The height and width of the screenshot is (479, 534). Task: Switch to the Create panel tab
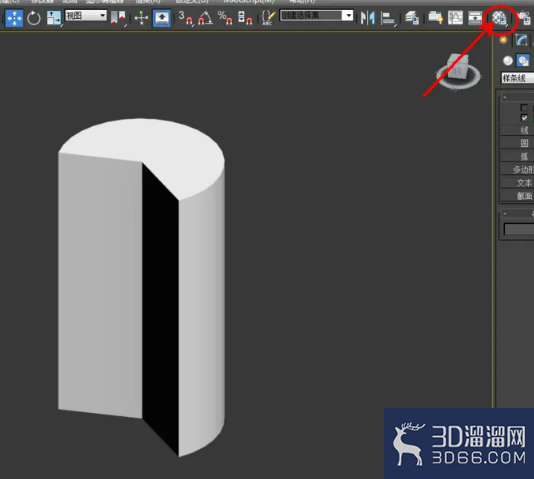pos(503,41)
